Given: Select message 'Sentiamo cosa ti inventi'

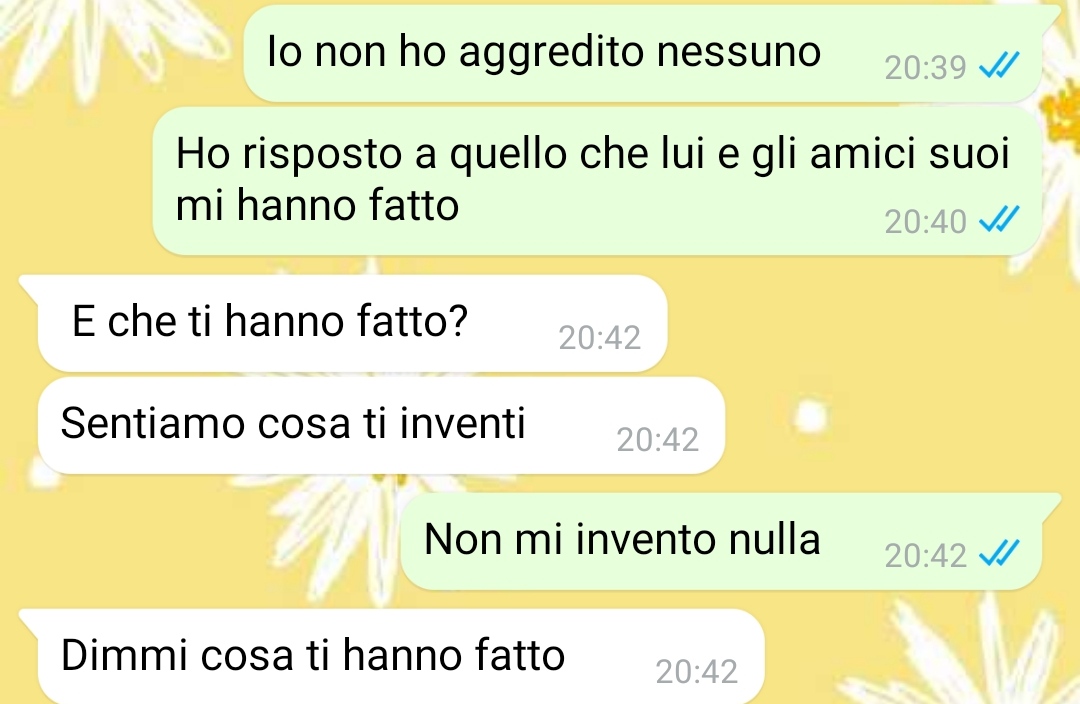Looking at the screenshot, I should point(382,425).
